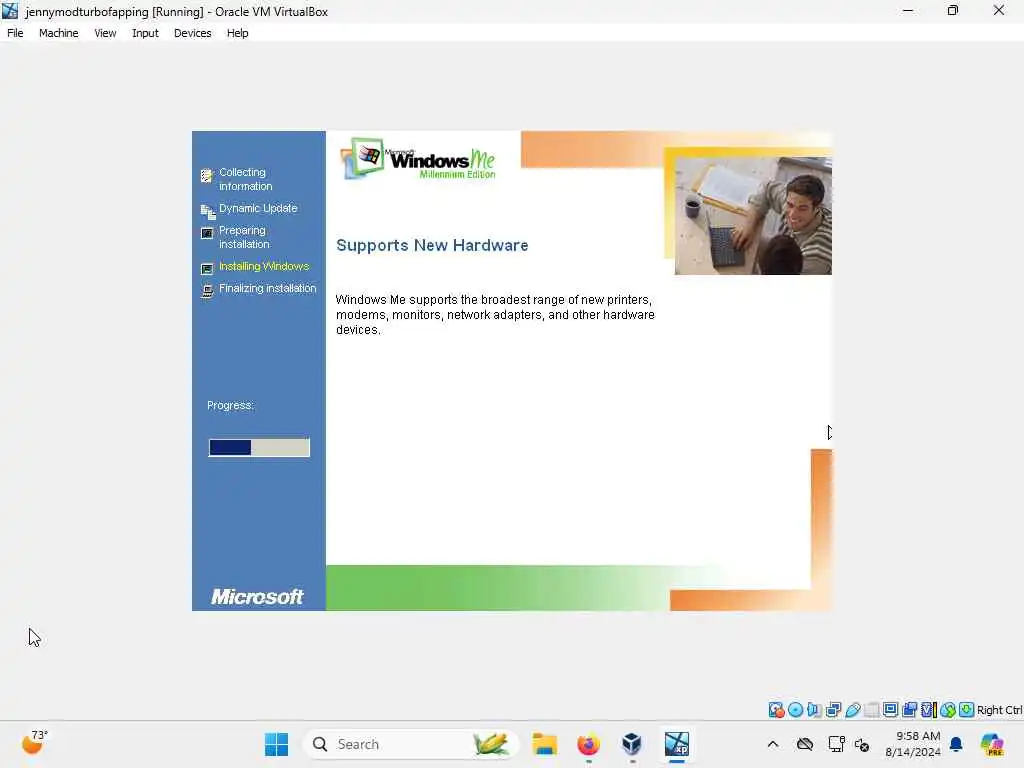
Task: Open the Windows Start menu
Action: click(276, 744)
